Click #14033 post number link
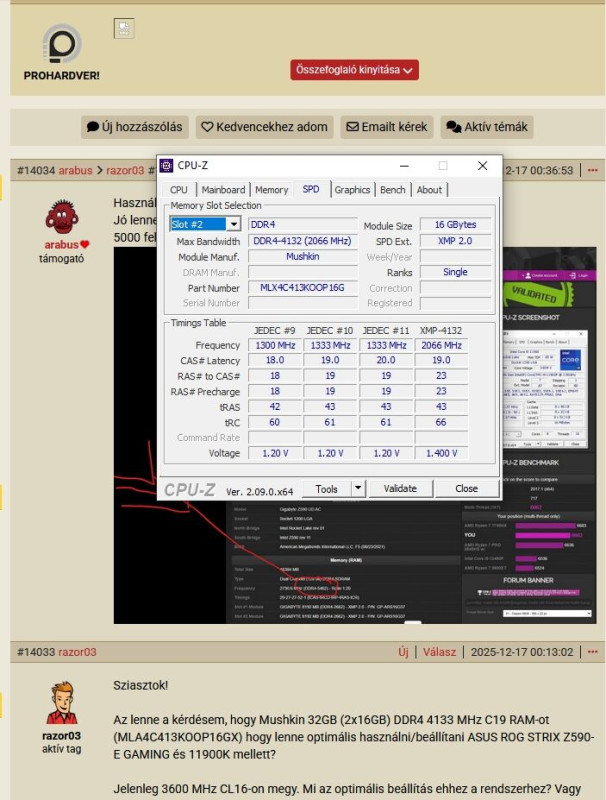 click(x=36, y=652)
